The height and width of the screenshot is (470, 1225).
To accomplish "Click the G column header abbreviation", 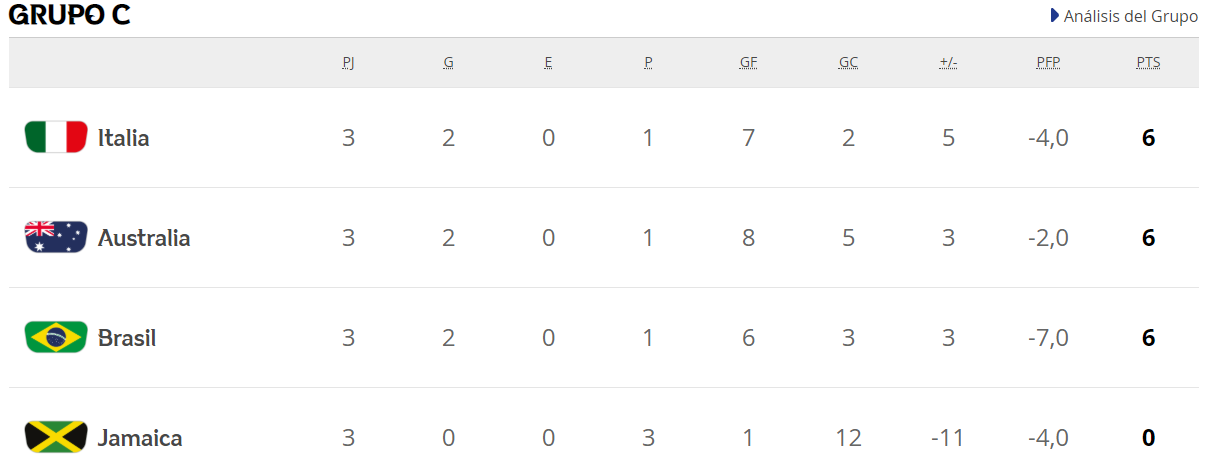I will [x=448, y=62].
